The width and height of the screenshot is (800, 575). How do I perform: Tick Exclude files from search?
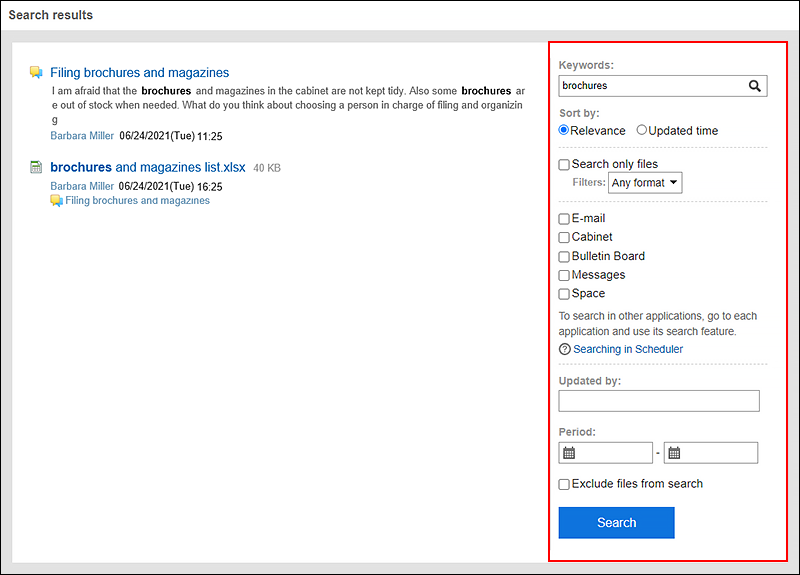click(x=564, y=484)
